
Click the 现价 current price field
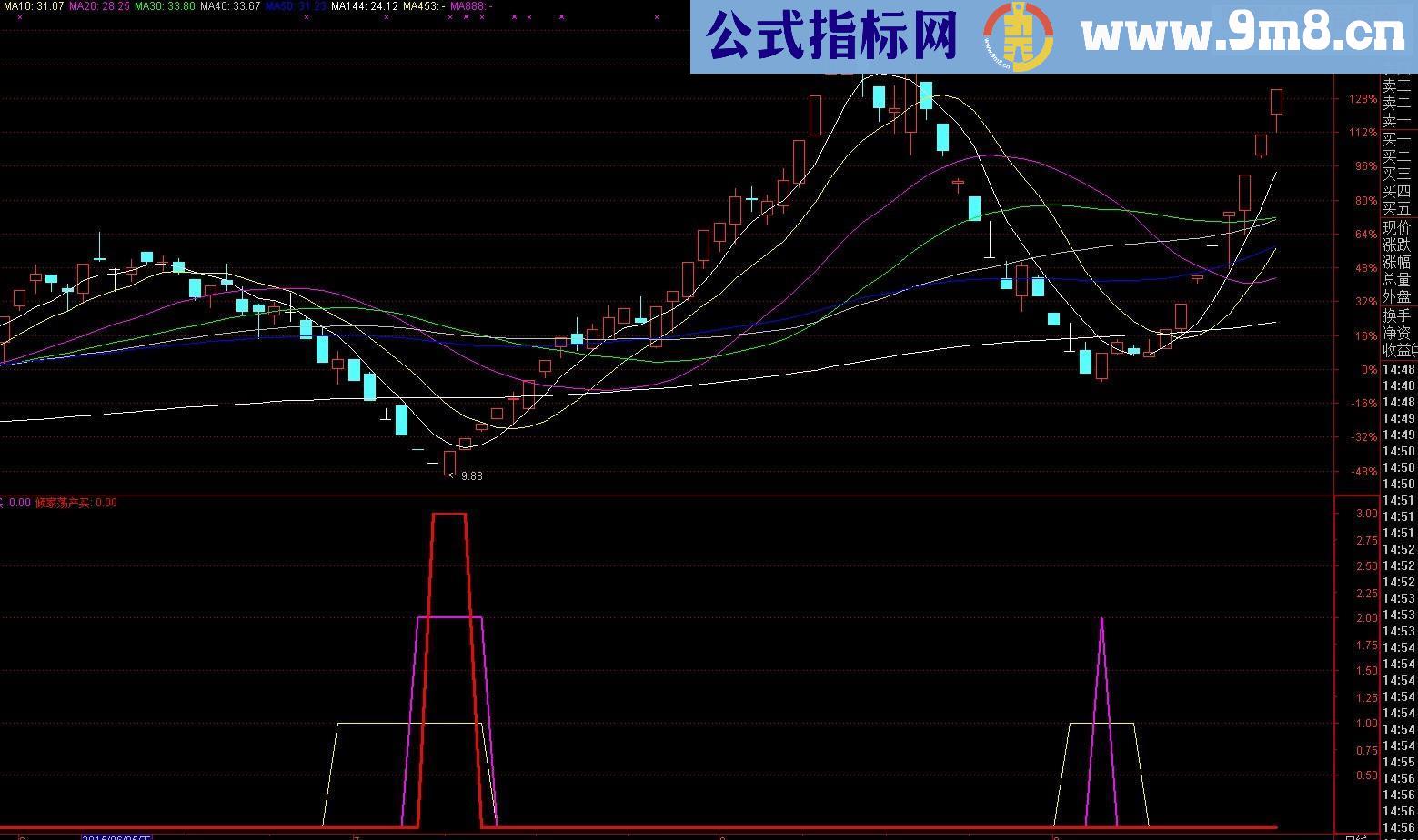click(1394, 226)
